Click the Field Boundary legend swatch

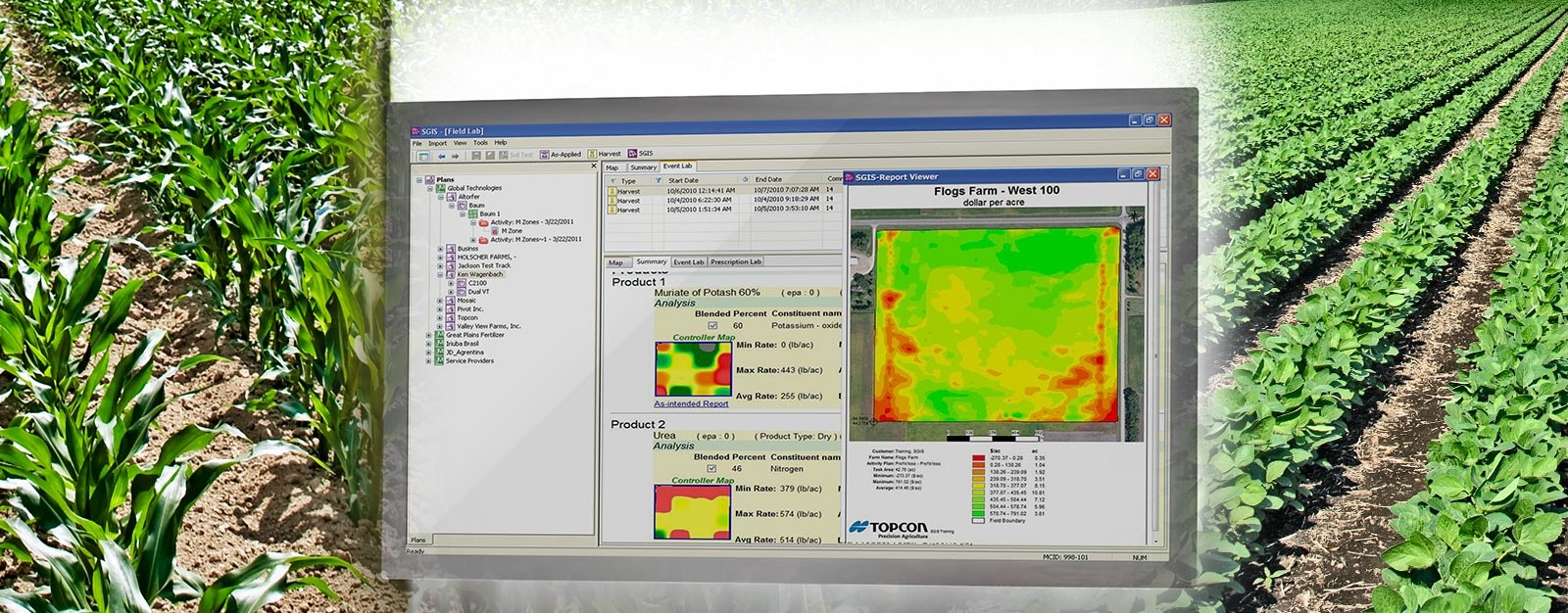point(978,521)
